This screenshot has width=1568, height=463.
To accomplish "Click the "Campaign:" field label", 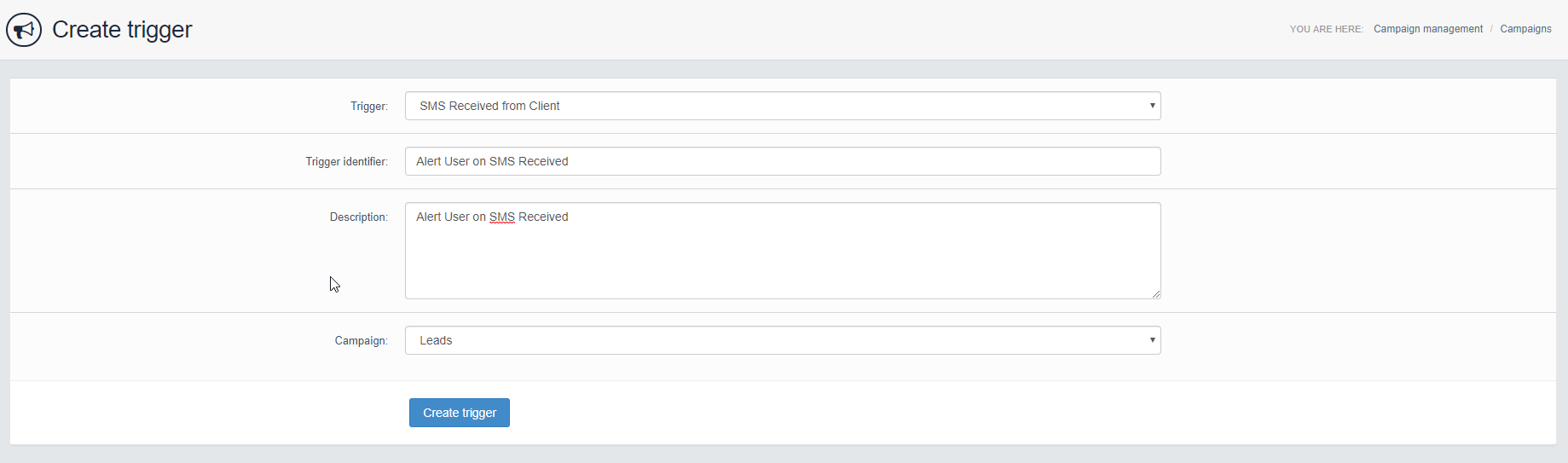I will coord(361,341).
